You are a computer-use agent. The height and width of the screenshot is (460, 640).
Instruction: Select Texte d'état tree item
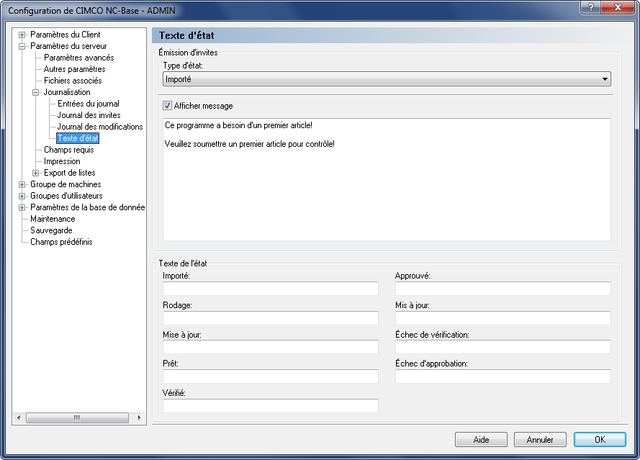pos(78,138)
